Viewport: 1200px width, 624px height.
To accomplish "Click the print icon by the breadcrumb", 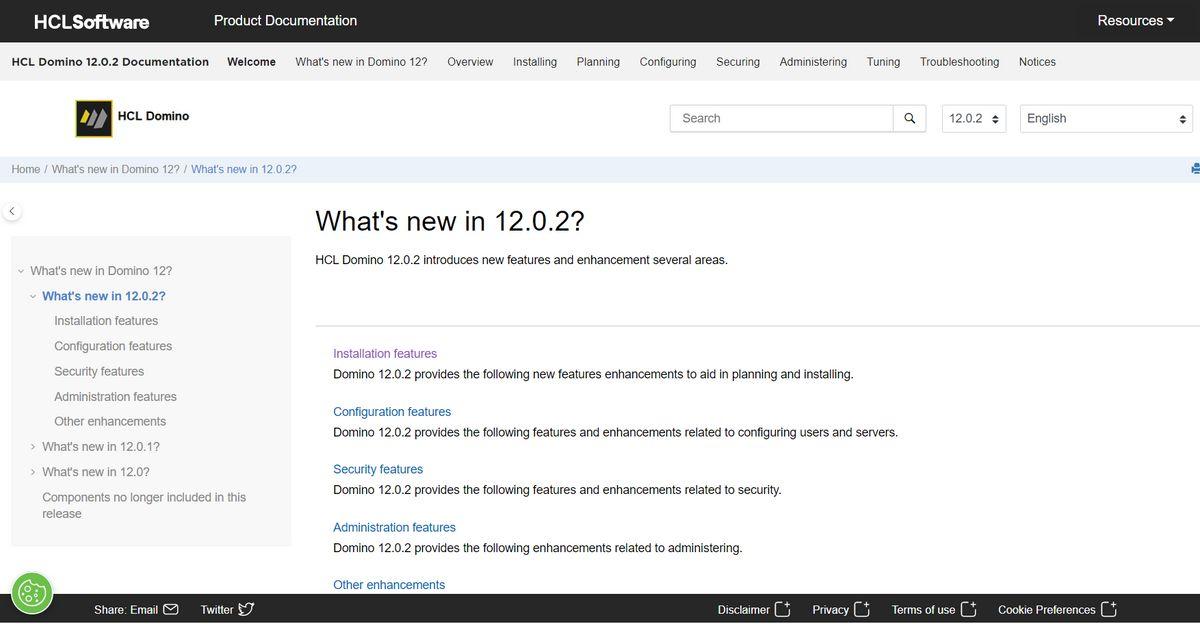I will coord(1195,169).
